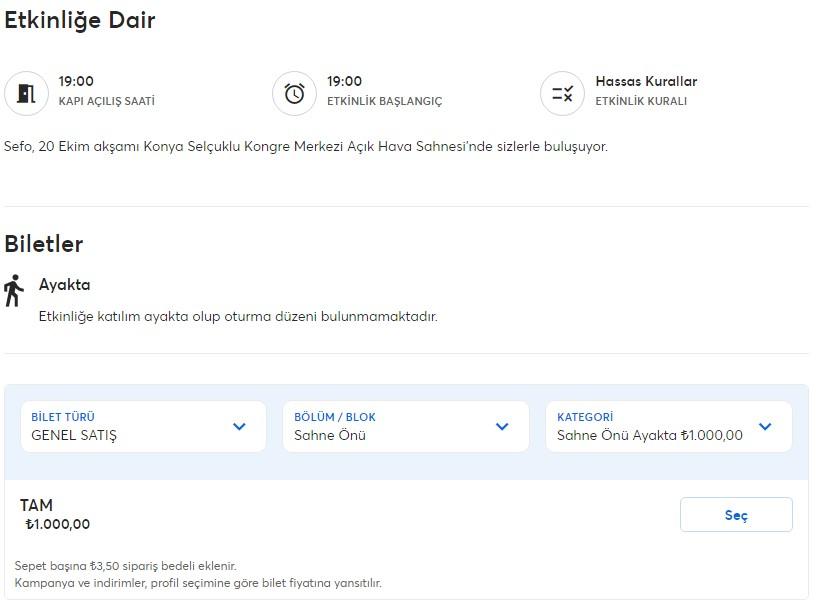Click the Kampanya ve indirimler note

(x=198, y=583)
